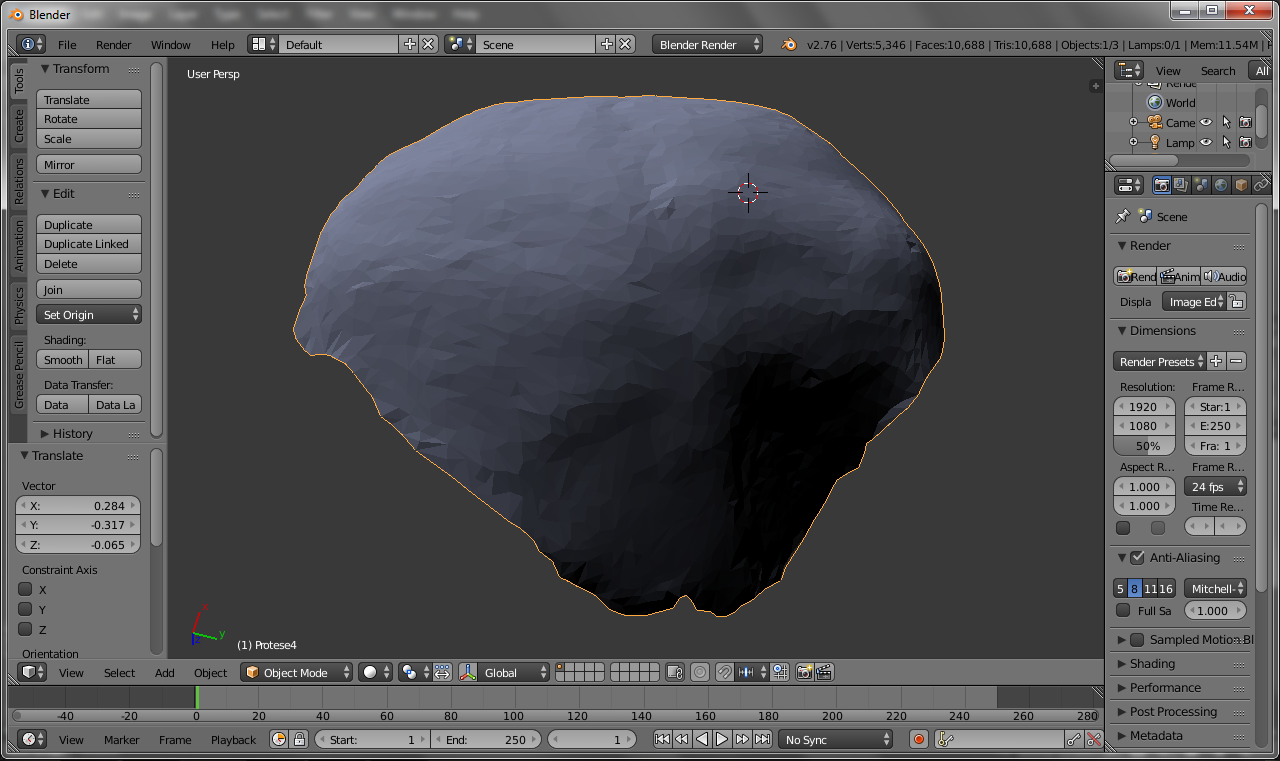Viewport: 1280px width, 761px height.
Task: Open the Set Origin dropdown
Action: click(x=89, y=314)
